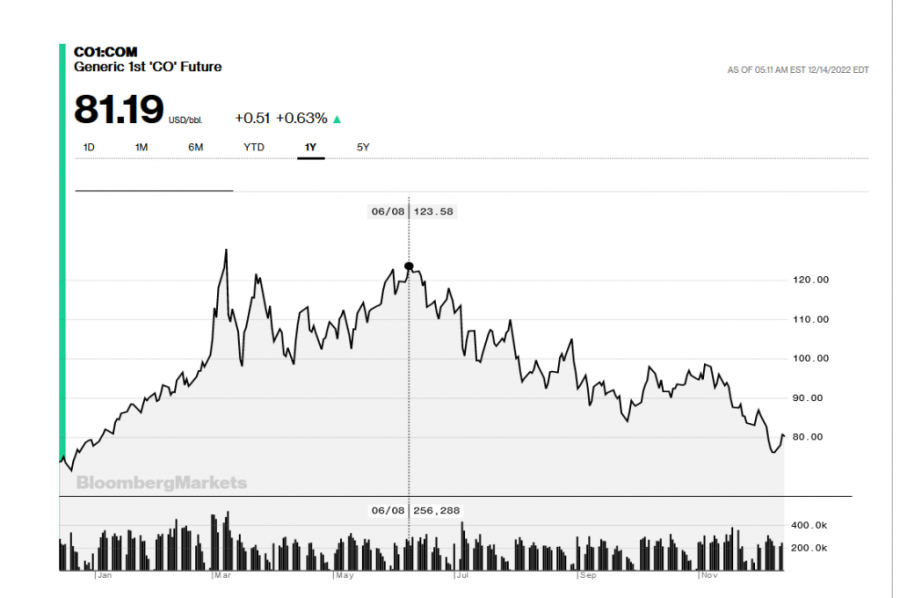Click the Generic 1st 'CO' Future title
The height and width of the screenshot is (598, 900).
pyautogui.click(x=148, y=67)
